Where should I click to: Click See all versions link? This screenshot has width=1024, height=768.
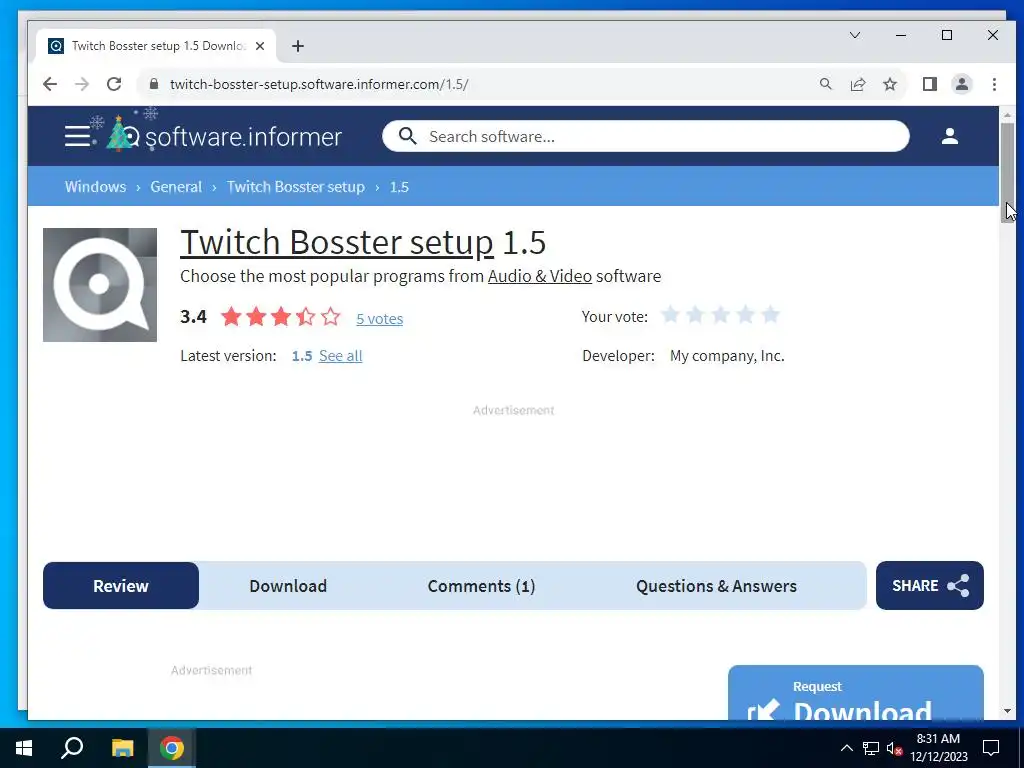click(340, 356)
